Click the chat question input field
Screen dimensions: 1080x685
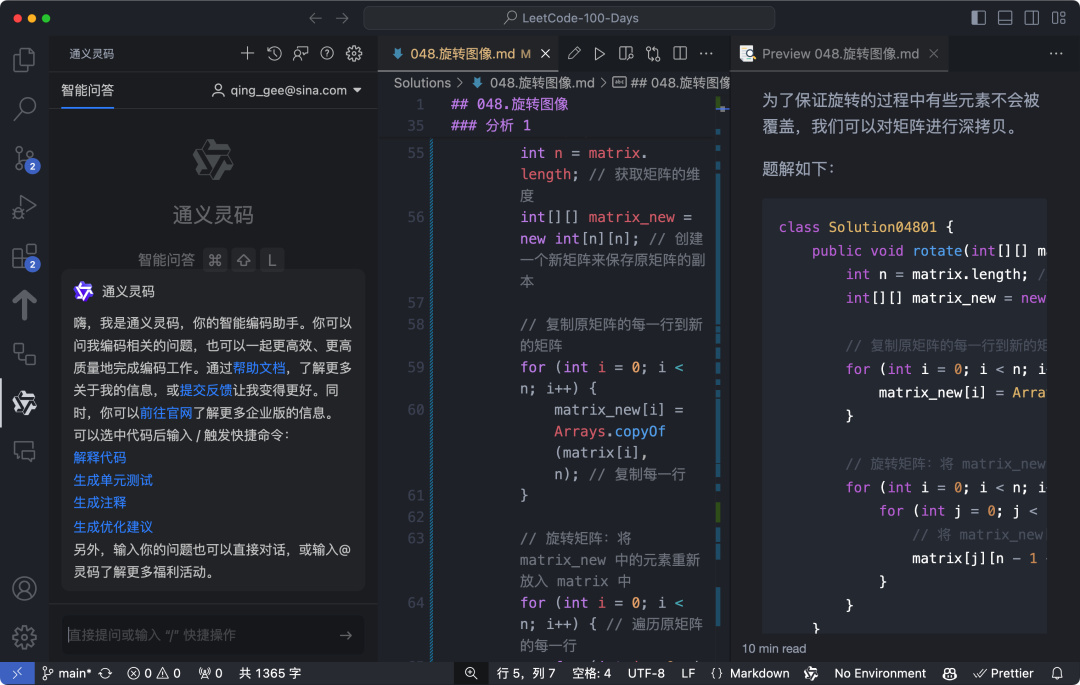click(x=200, y=635)
